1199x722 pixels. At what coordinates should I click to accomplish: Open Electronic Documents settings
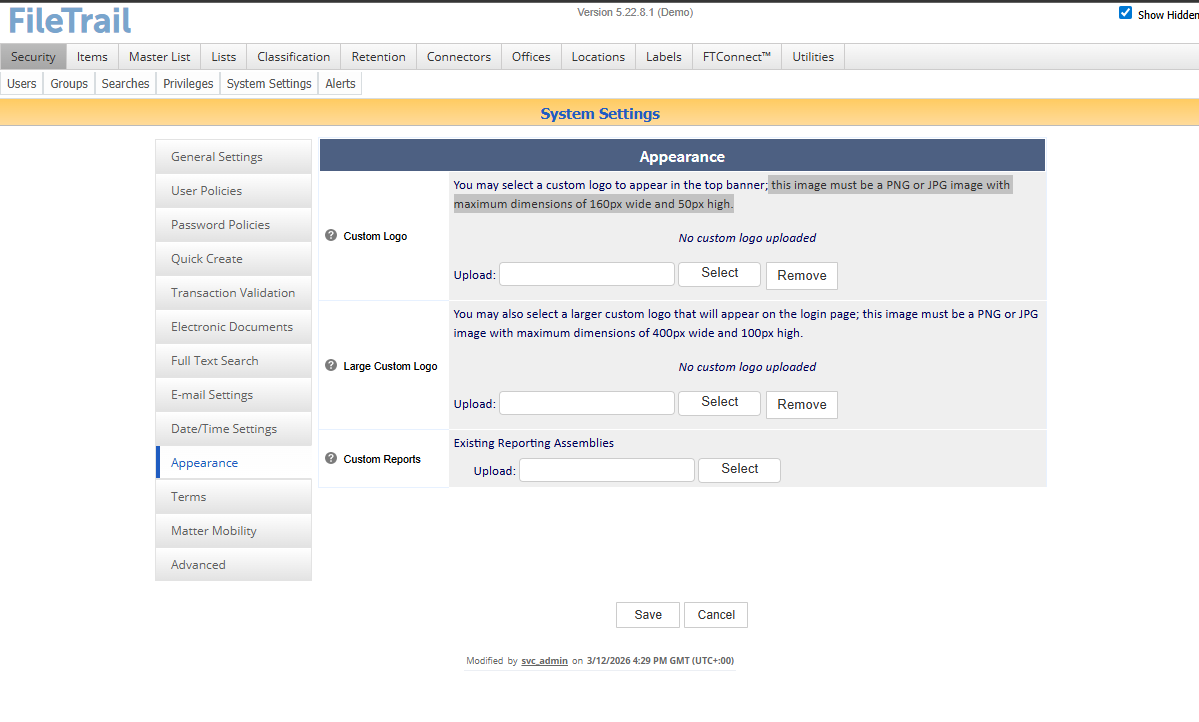233,327
